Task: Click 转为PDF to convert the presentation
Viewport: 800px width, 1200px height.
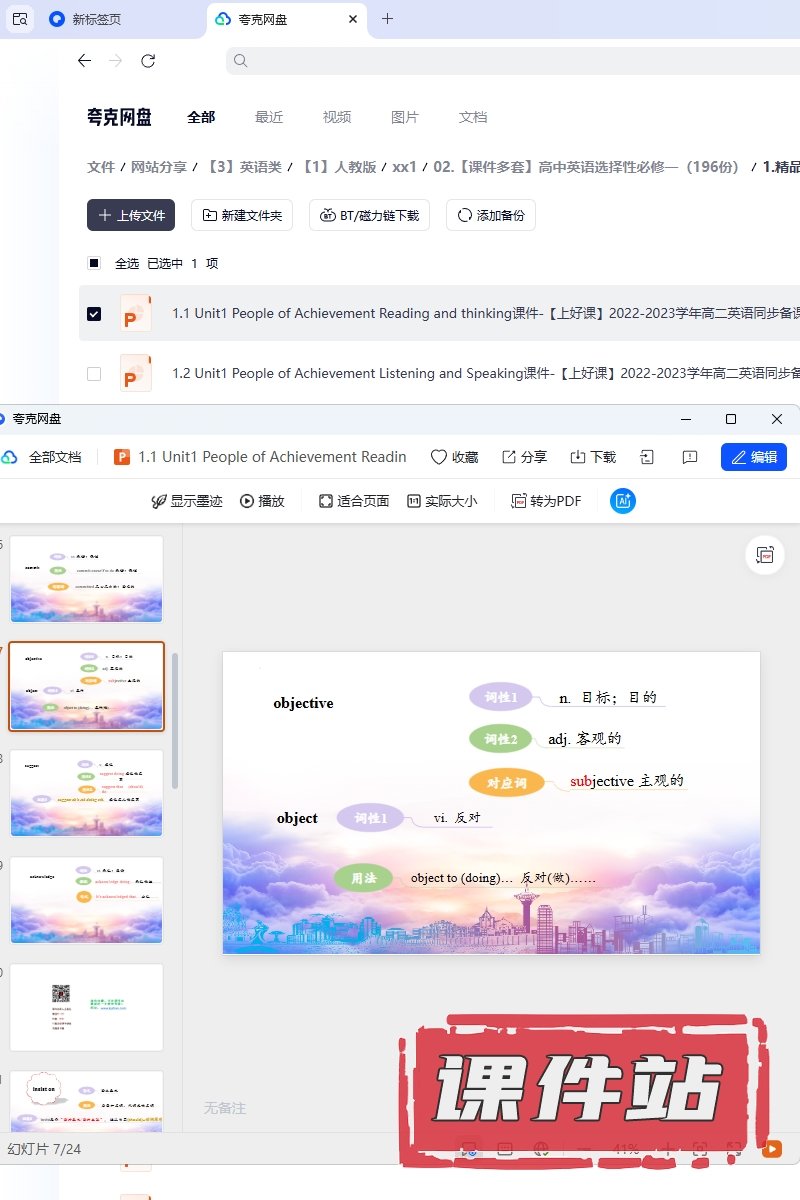Action: (546, 501)
